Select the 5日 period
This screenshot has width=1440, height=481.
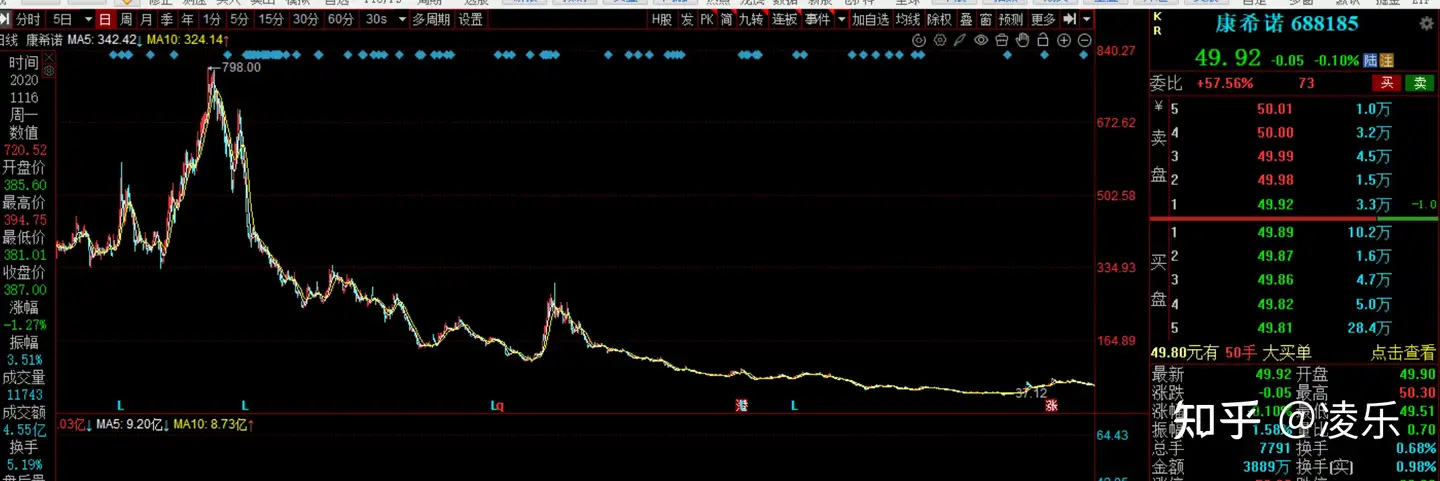coord(62,19)
